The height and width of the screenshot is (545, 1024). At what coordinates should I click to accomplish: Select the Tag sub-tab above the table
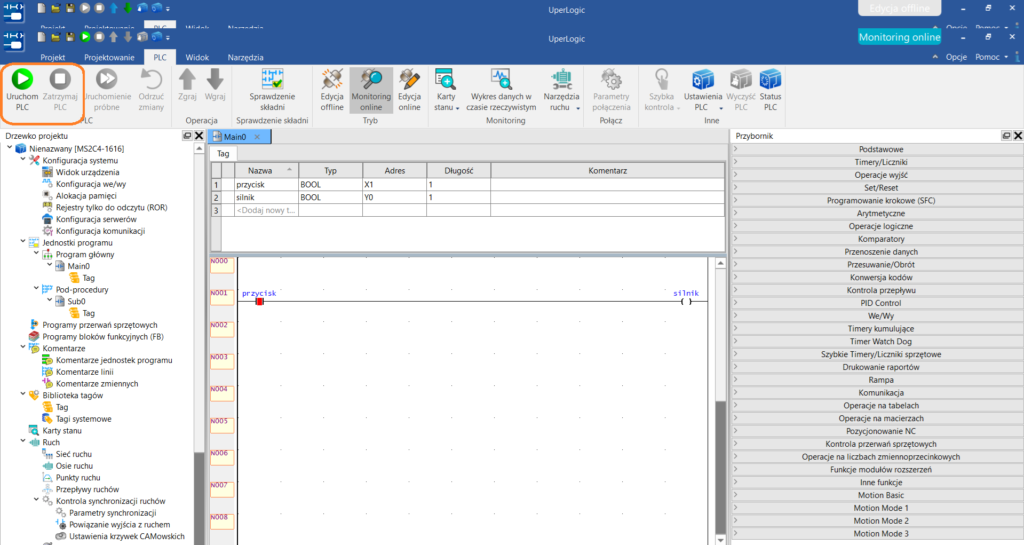pyautogui.click(x=223, y=154)
